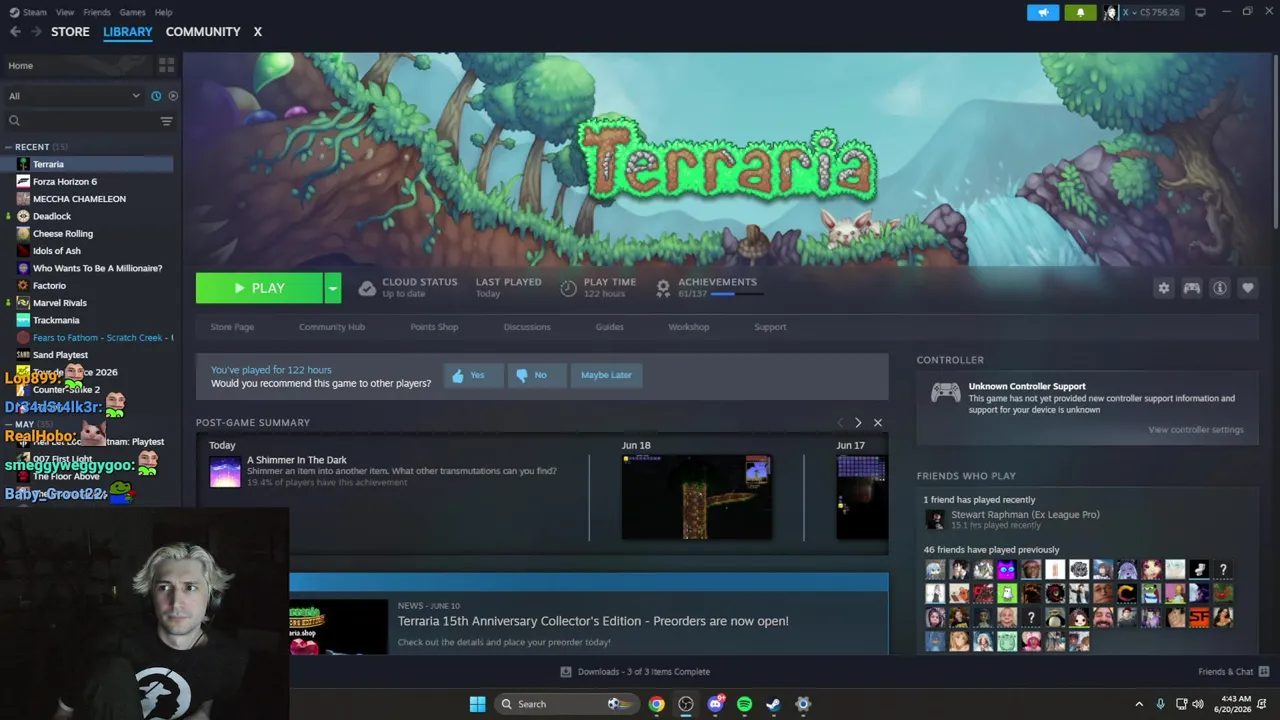Open Terraria Workshop link

coord(689,327)
